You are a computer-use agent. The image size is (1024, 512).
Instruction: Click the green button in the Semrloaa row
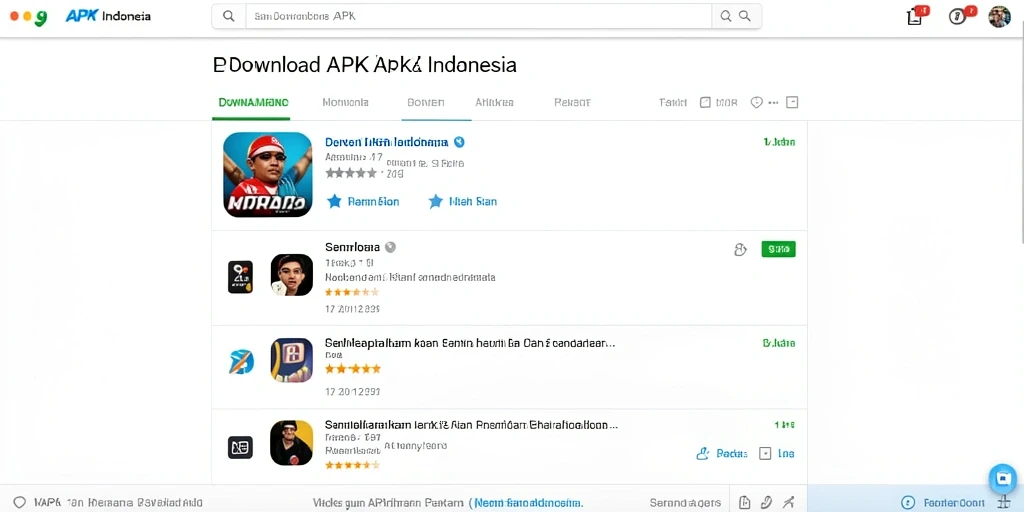point(778,249)
